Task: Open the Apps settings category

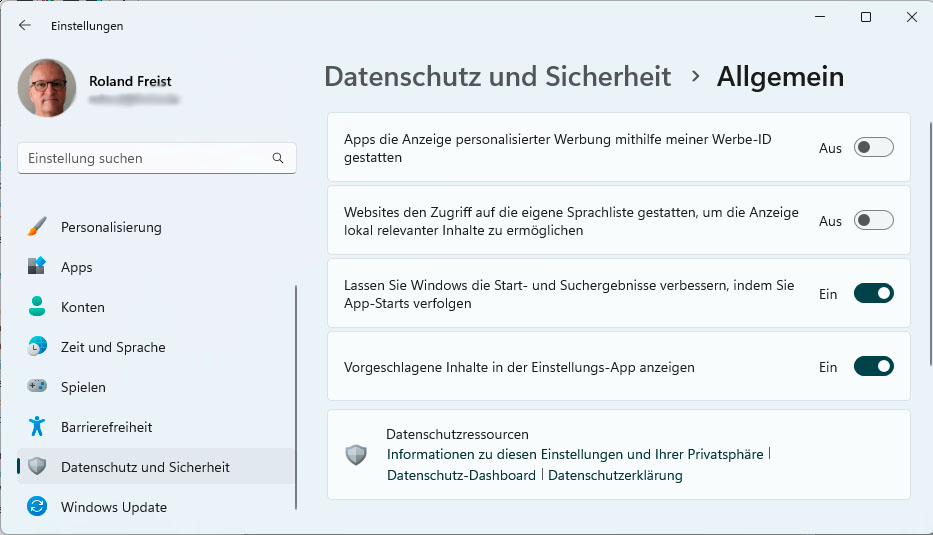Action: (x=156, y=267)
